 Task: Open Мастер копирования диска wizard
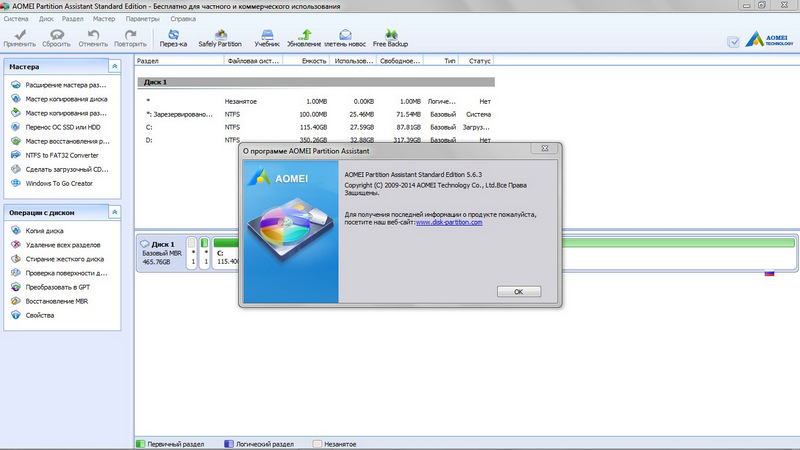click(x=66, y=99)
